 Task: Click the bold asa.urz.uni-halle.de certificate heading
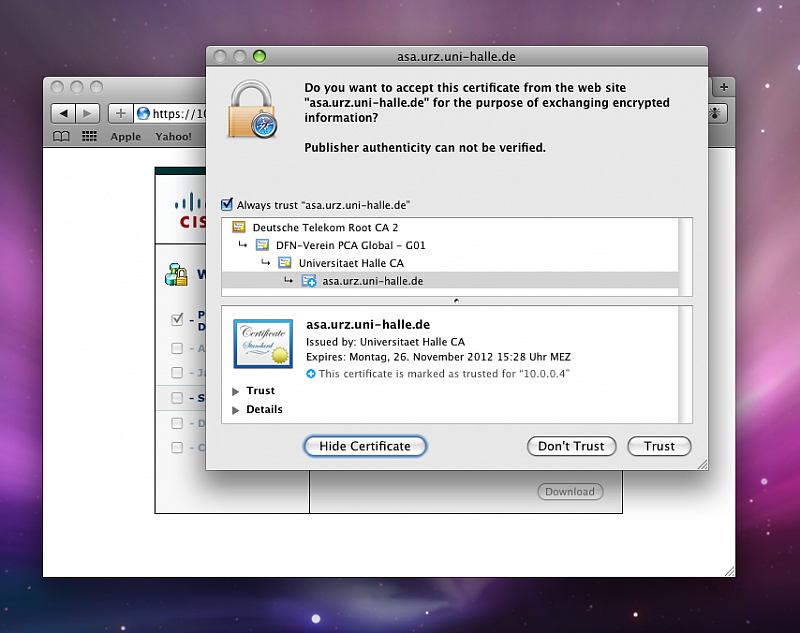pos(368,324)
